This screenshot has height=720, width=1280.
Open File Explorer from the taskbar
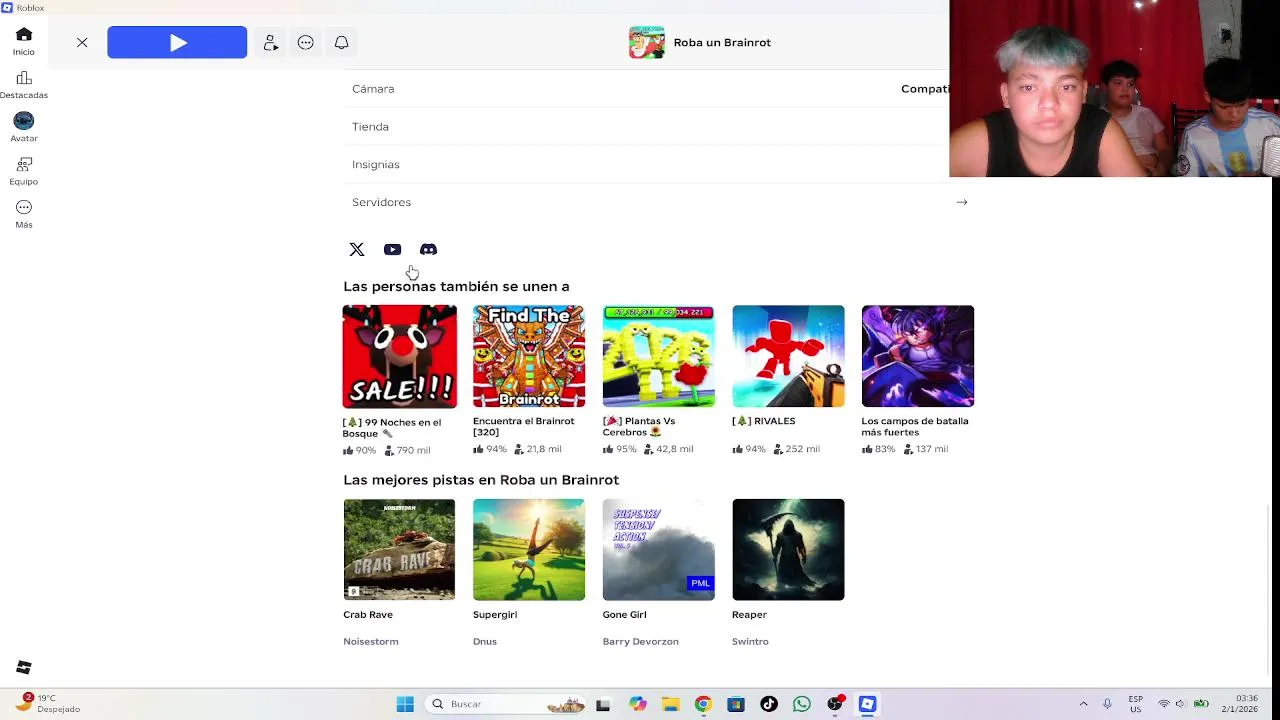(x=670, y=704)
